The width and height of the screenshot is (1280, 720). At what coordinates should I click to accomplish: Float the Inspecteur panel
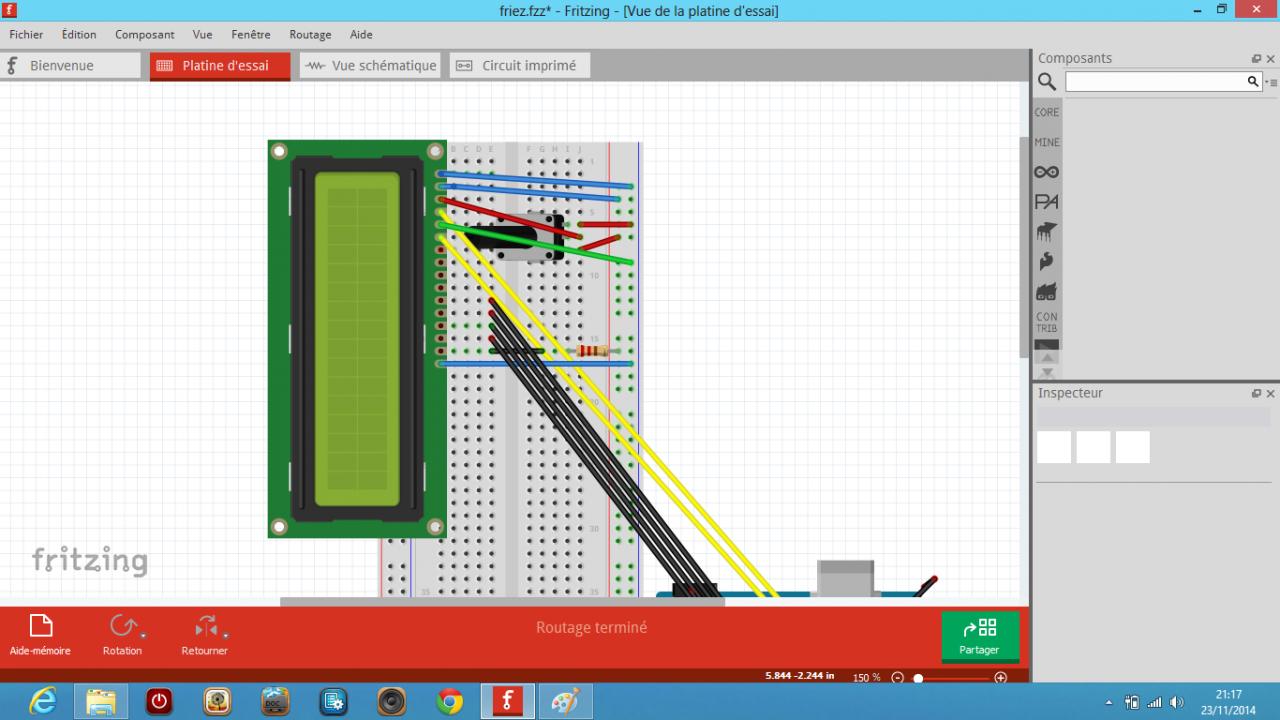point(1257,393)
